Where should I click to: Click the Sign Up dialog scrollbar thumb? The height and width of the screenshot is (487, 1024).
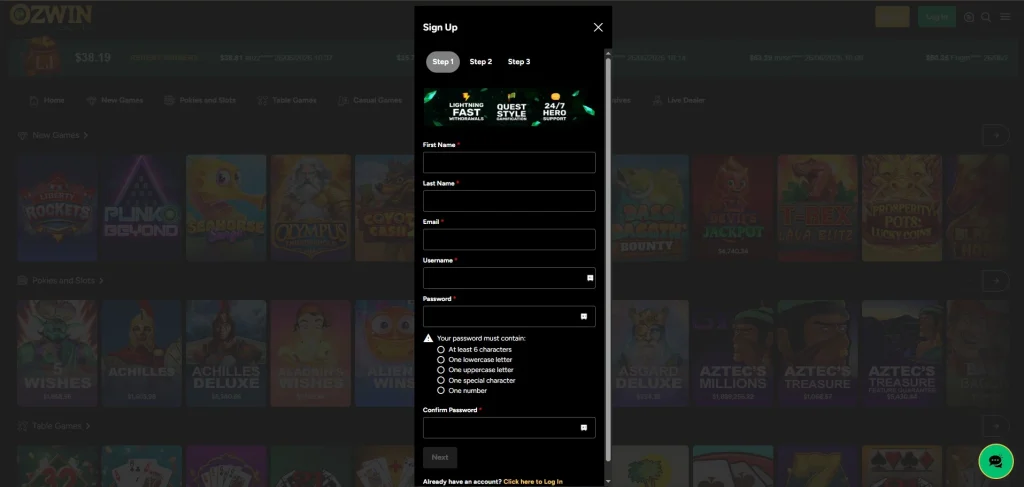pyautogui.click(x=608, y=260)
